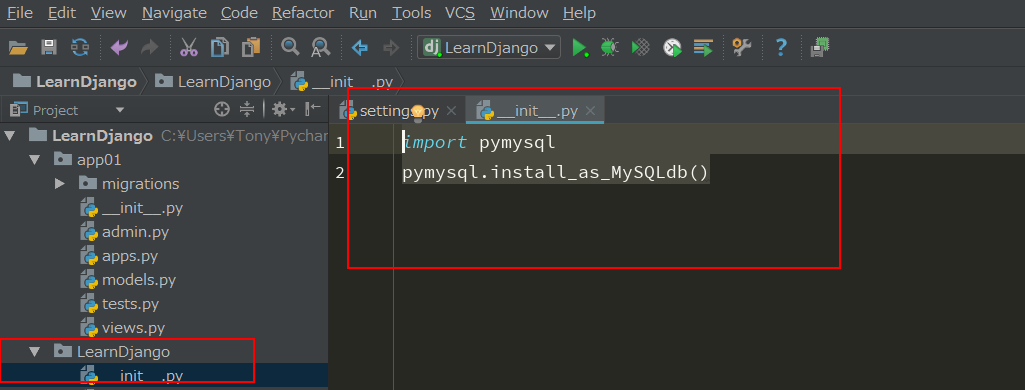Select admin.py in project tree
The height and width of the screenshot is (390, 1025).
(124, 232)
